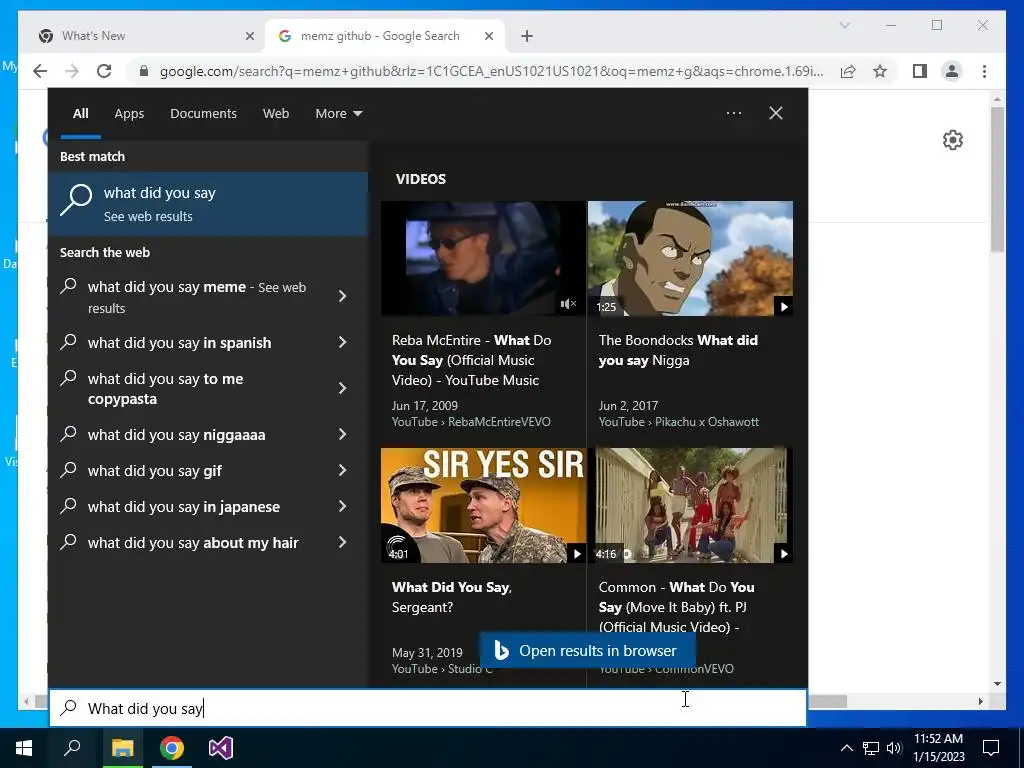Screen dimensions: 1024x768
Task: Open The Boondocks video thumbnail
Action: tap(690, 259)
